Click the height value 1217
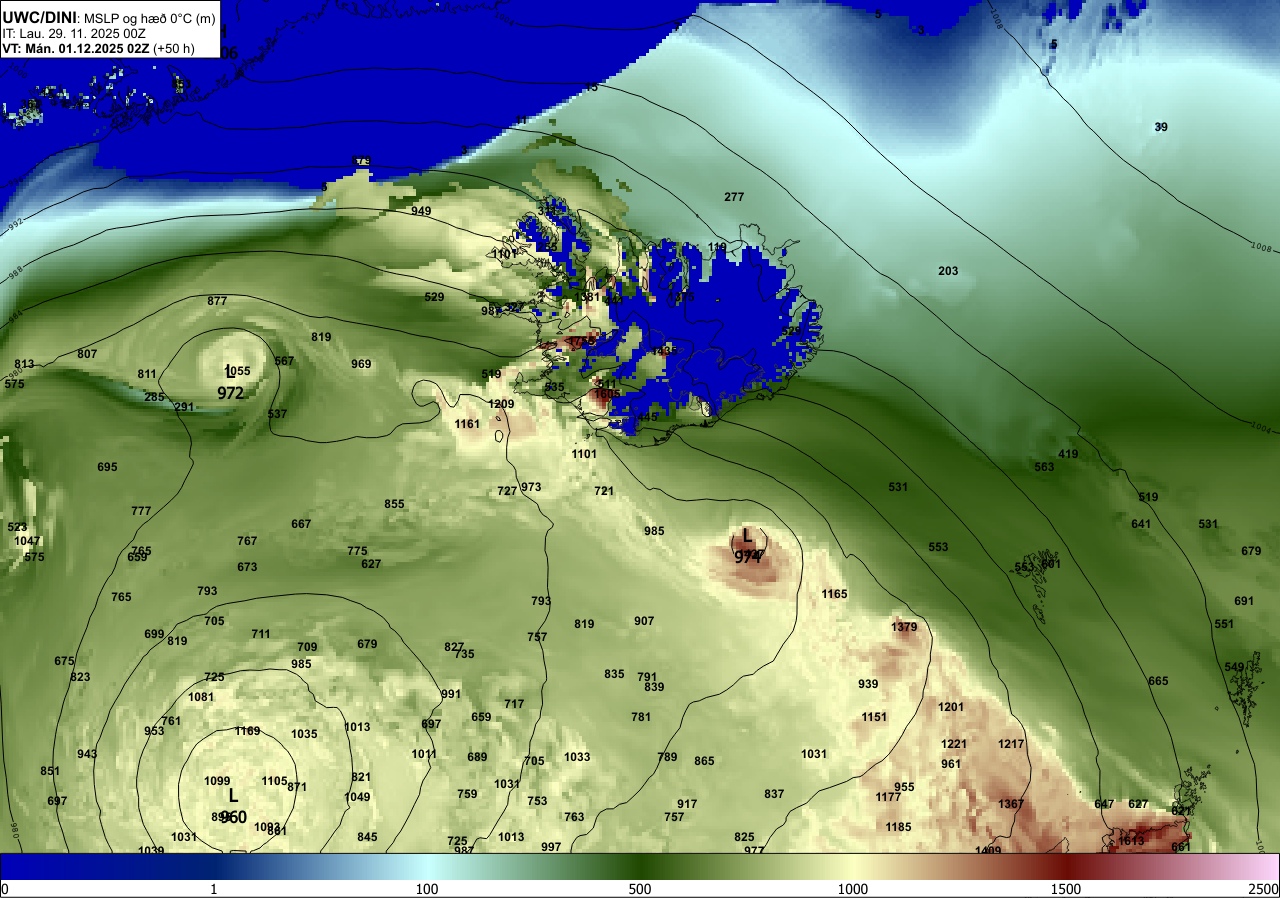This screenshot has width=1280, height=898. pyautogui.click(x=1011, y=744)
